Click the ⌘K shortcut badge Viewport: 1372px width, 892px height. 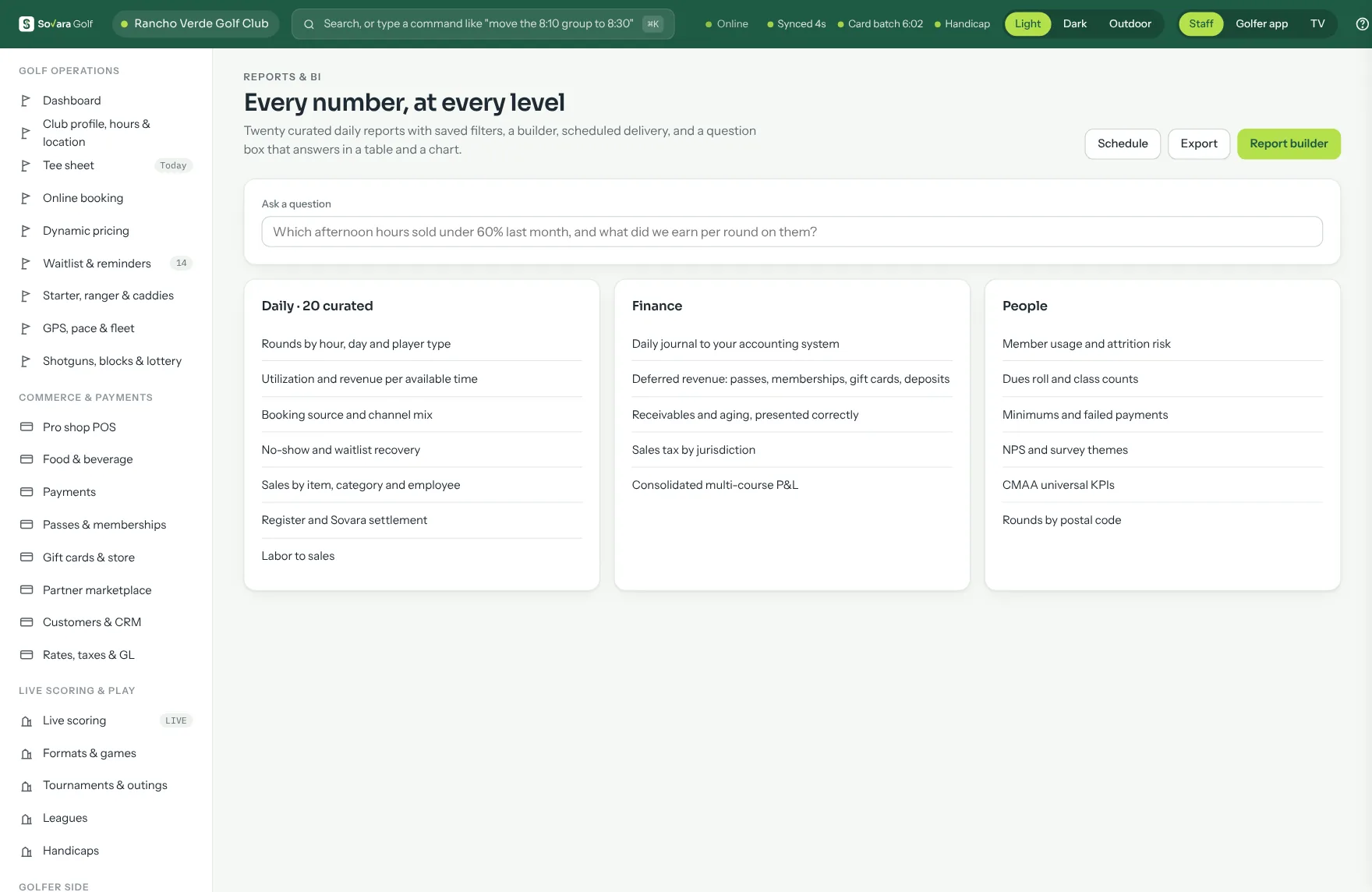pyautogui.click(x=652, y=24)
